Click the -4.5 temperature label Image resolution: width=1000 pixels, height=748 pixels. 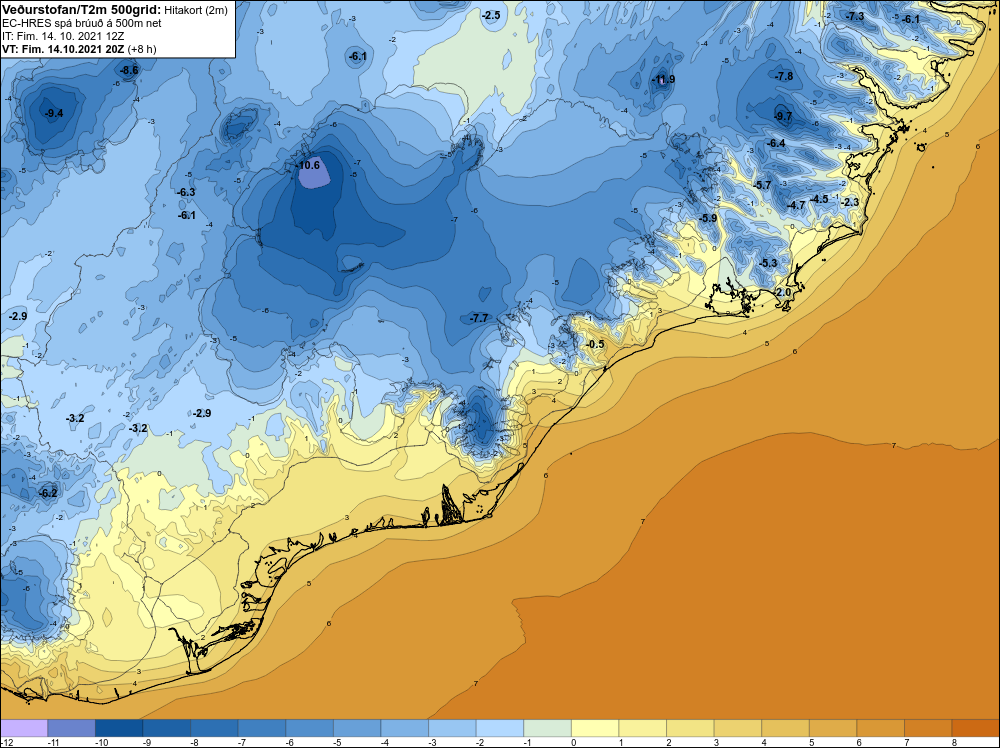click(x=819, y=199)
